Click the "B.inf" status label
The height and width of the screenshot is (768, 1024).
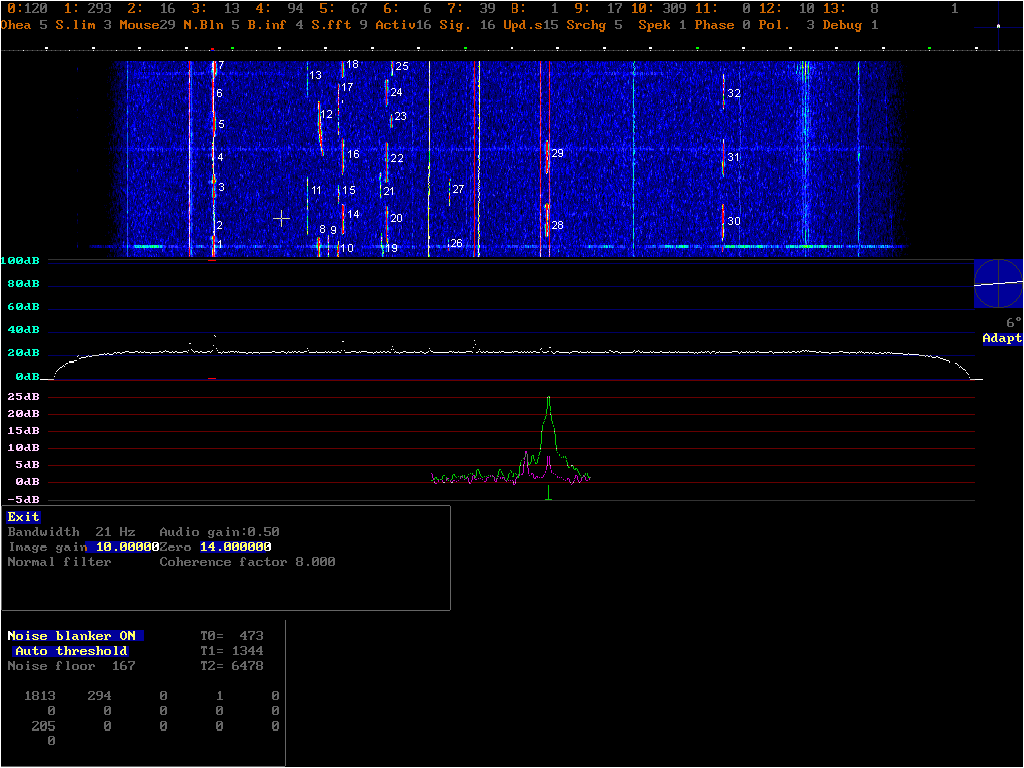[x=267, y=25]
